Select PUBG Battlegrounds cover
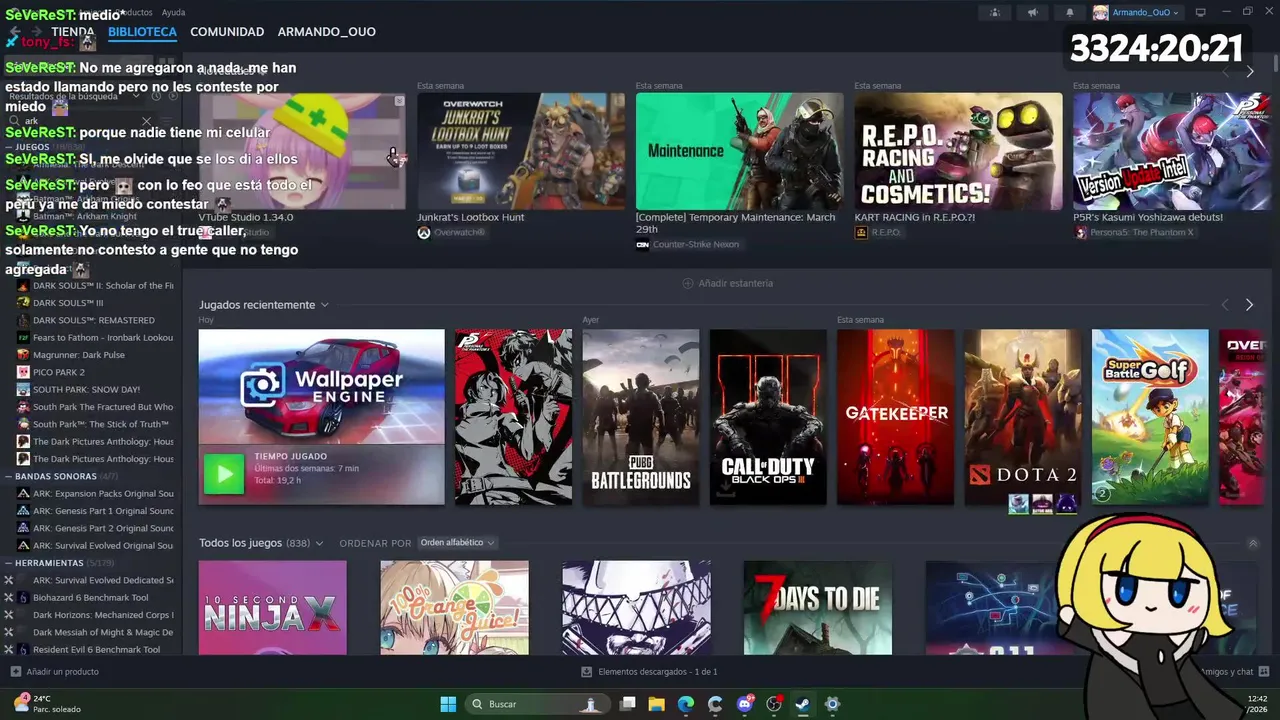 641,417
